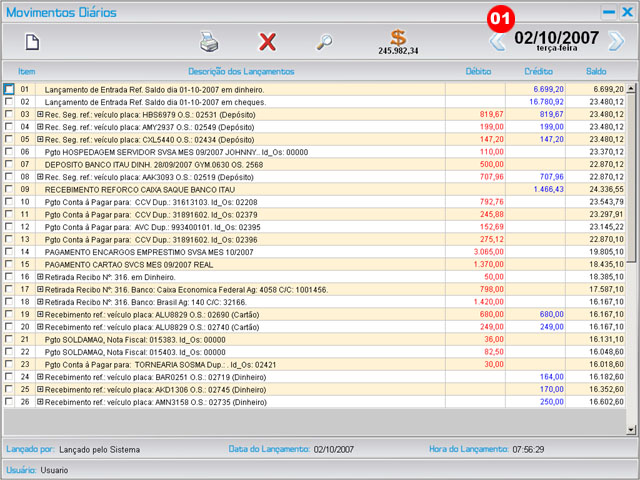Viewport: 640px width, 480px height.
Task: Click the magnifying glass search icon
Action: click(x=324, y=42)
